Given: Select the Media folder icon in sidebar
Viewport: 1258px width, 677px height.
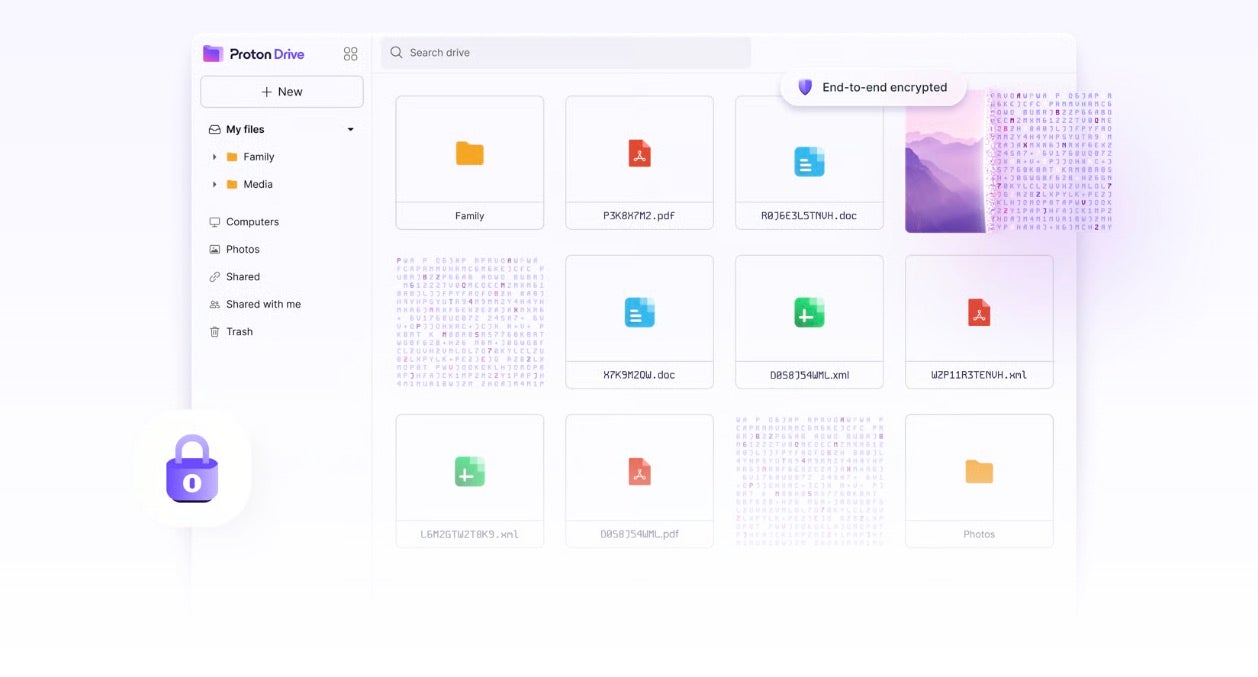Looking at the screenshot, I should pyautogui.click(x=232, y=184).
